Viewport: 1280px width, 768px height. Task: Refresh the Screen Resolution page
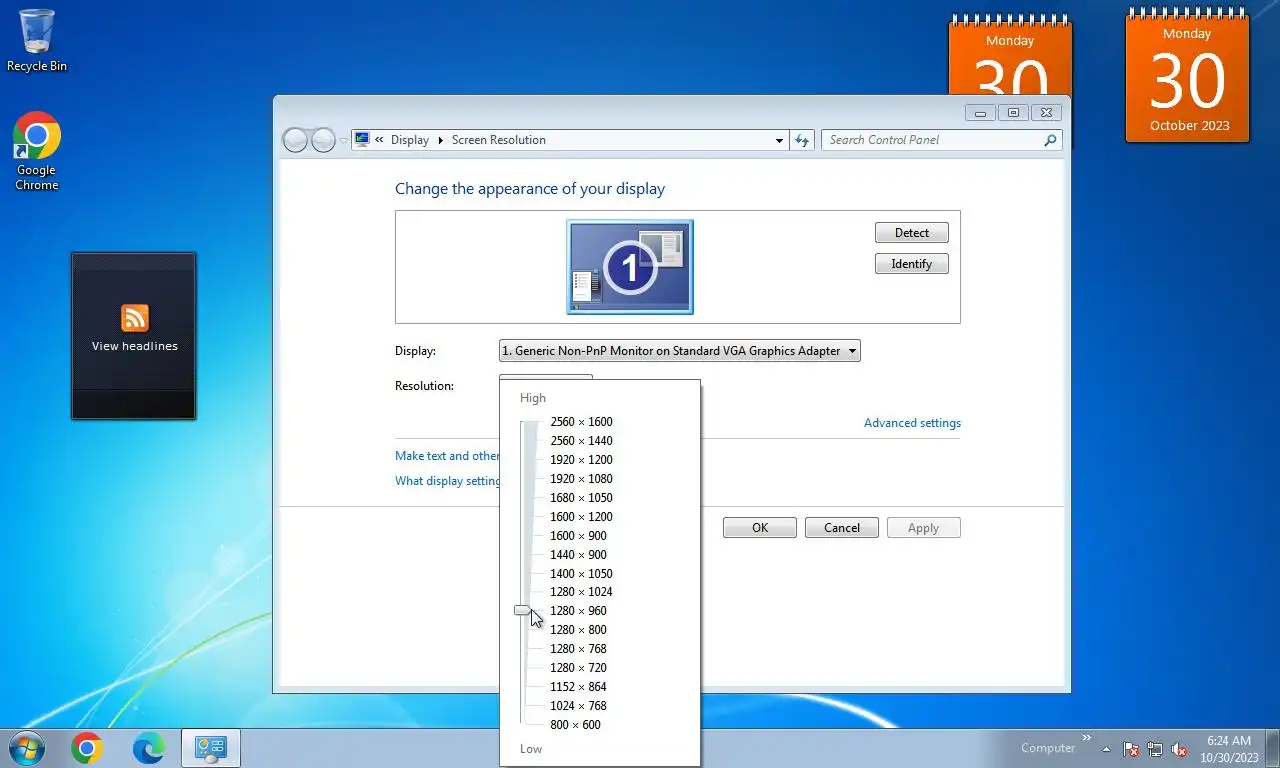pyautogui.click(x=801, y=140)
